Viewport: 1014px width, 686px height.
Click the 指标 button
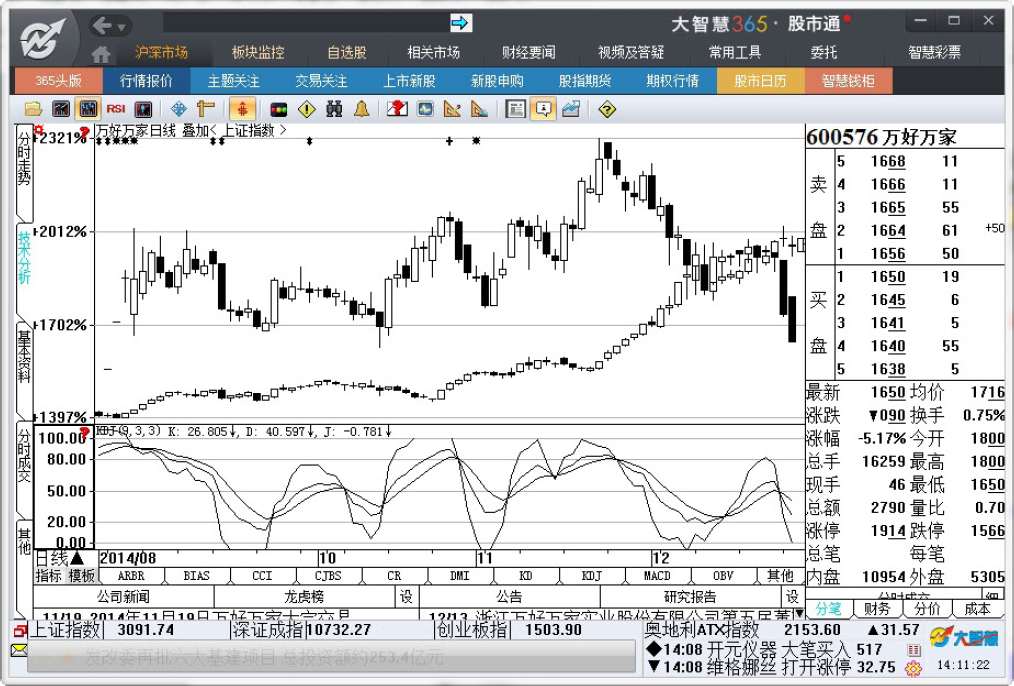coord(49,575)
